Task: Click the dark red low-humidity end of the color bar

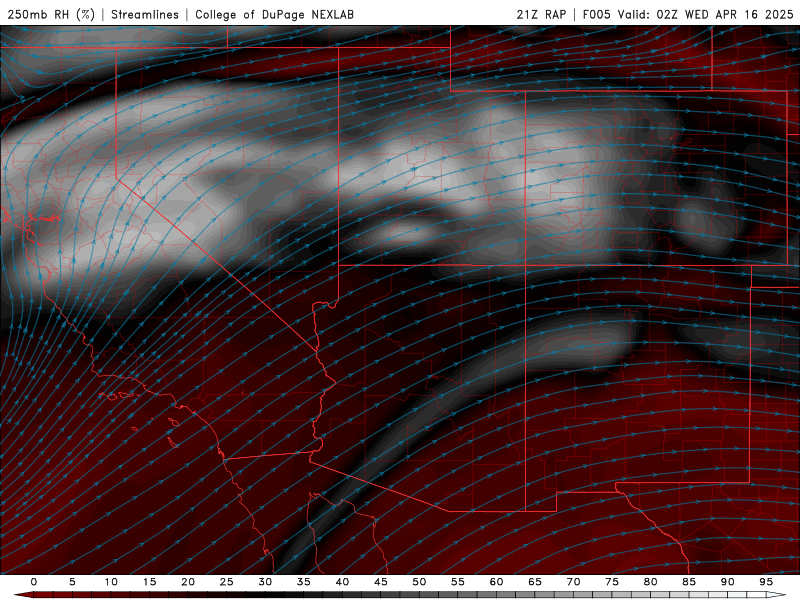Action: click(24, 595)
